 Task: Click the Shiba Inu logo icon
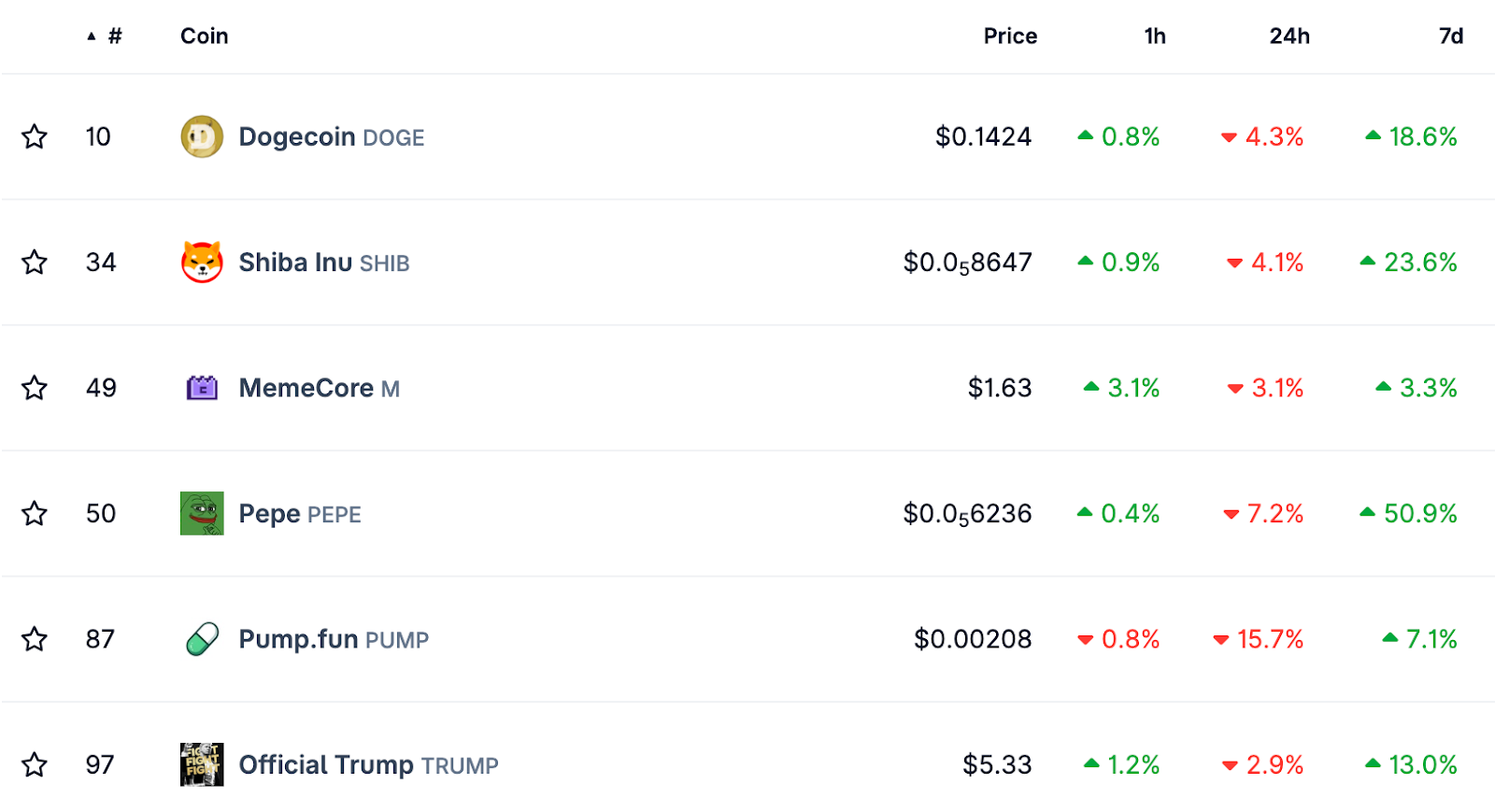coord(200,263)
